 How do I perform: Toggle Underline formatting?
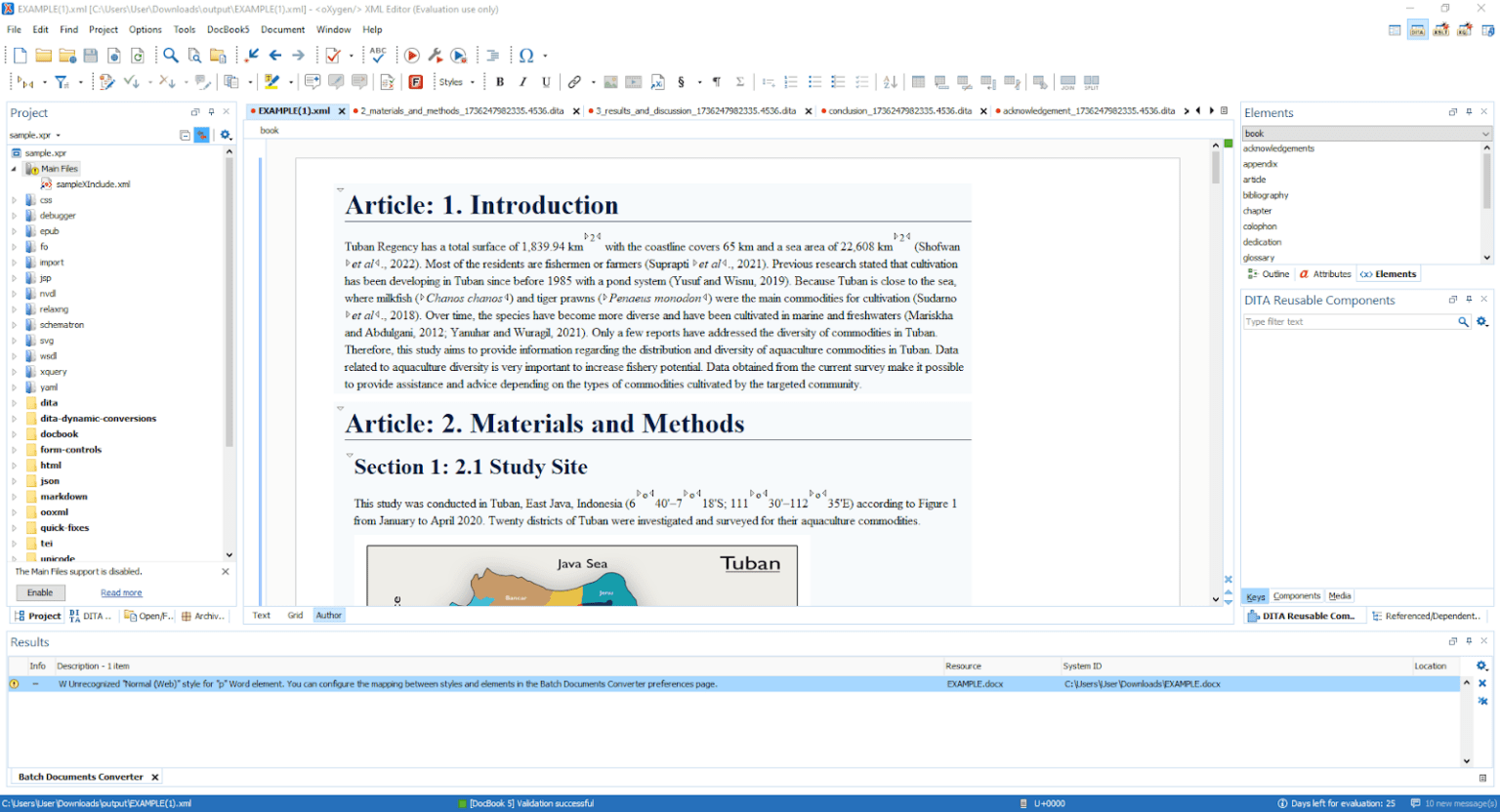point(545,82)
